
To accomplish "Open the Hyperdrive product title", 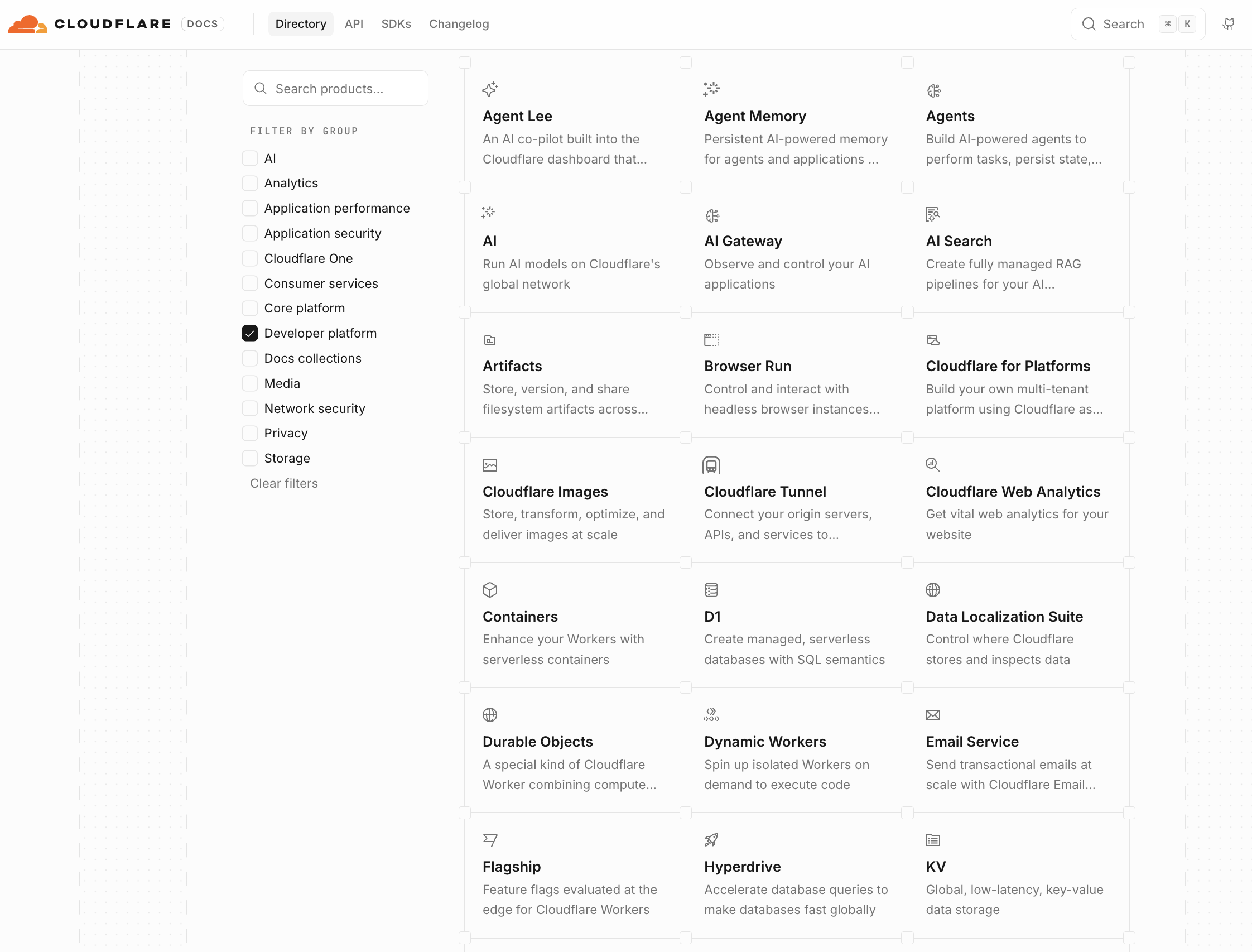I will [742, 867].
